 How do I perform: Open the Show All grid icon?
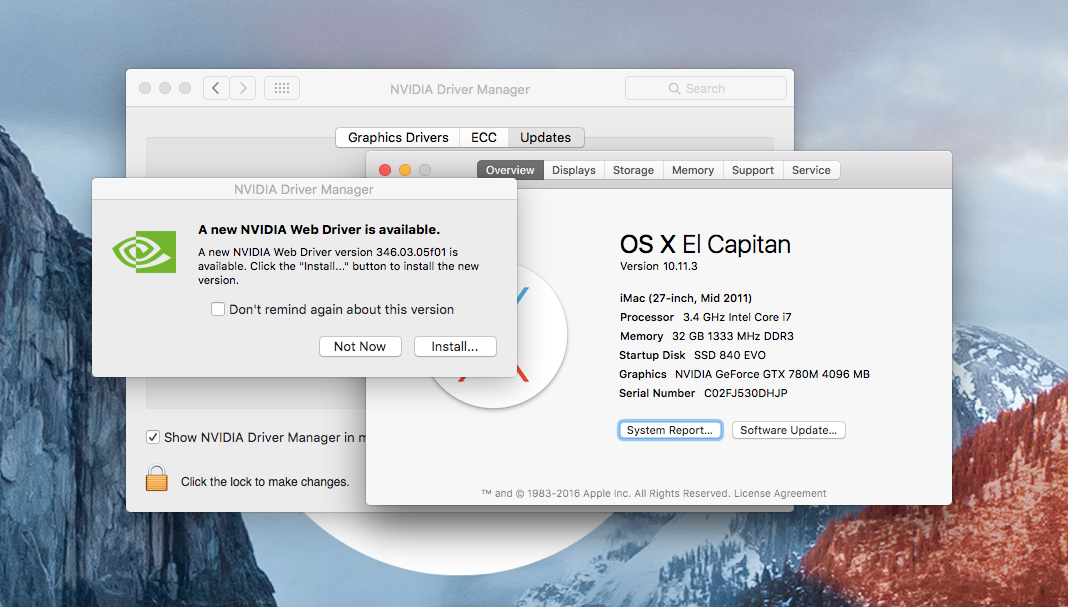(282, 88)
